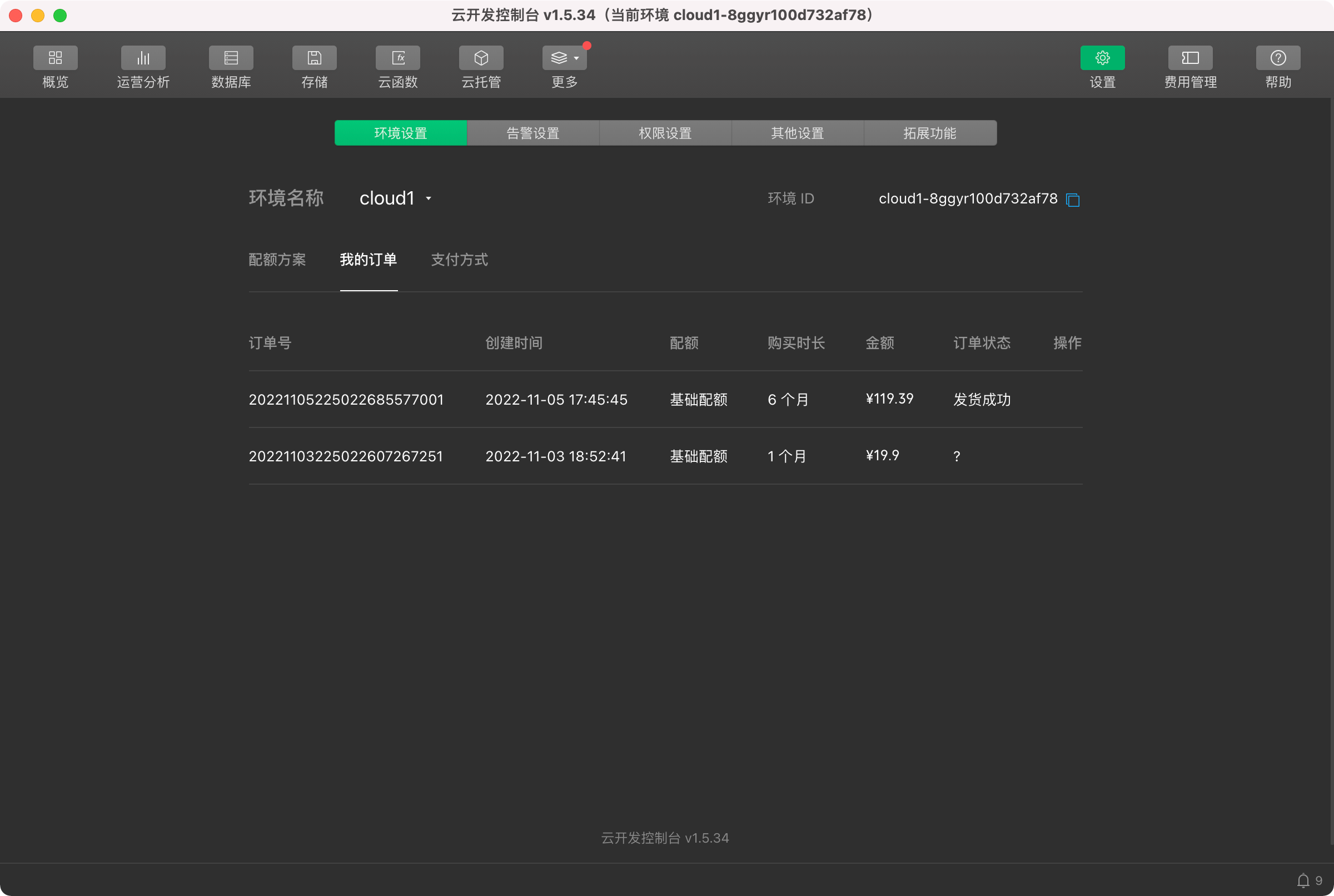Click the 设置 settings gear icon
Viewport: 1334px width, 896px height.
click(x=1102, y=58)
